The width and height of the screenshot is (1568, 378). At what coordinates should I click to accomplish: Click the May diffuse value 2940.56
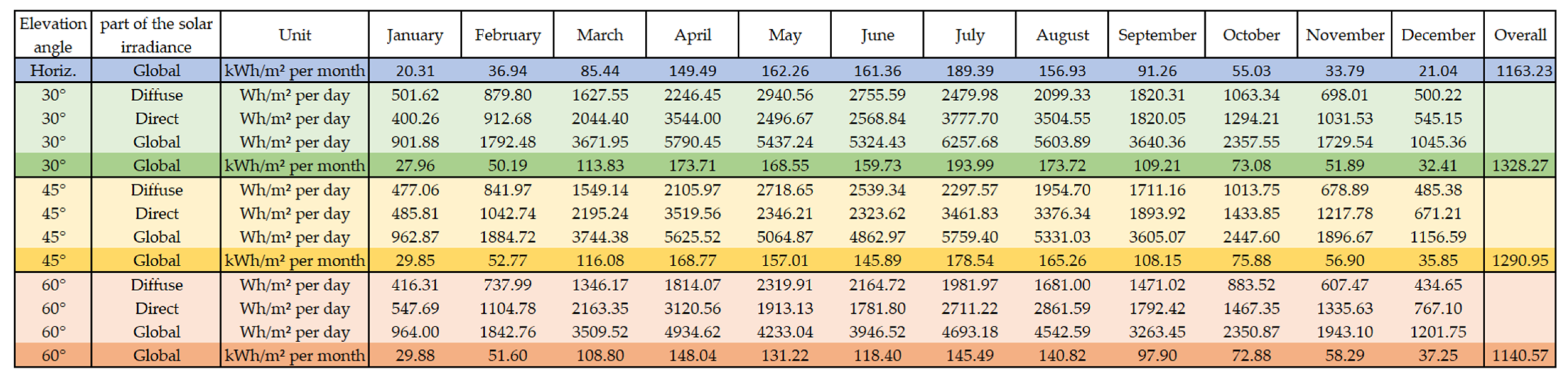(x=785, y=95)
